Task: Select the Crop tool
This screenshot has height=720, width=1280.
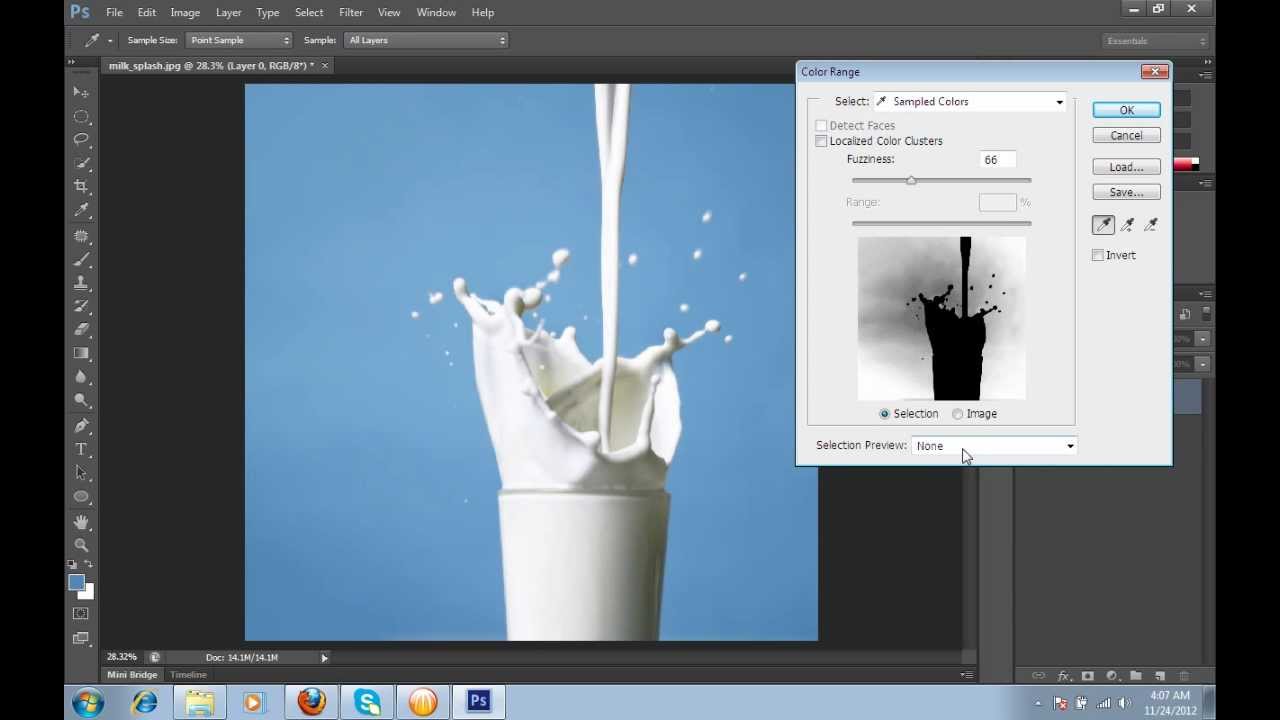Action: click(x=81, y=185)
